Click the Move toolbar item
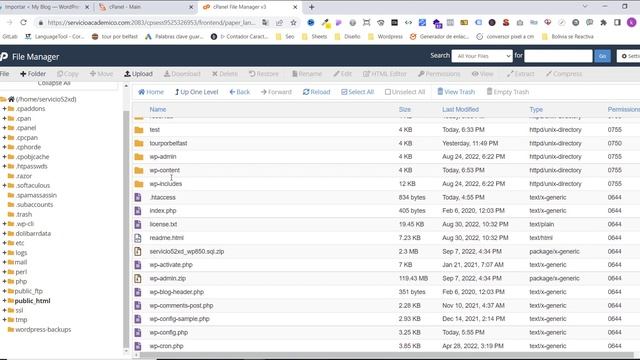Screen dimensions: 640x360 pos(101,74)
